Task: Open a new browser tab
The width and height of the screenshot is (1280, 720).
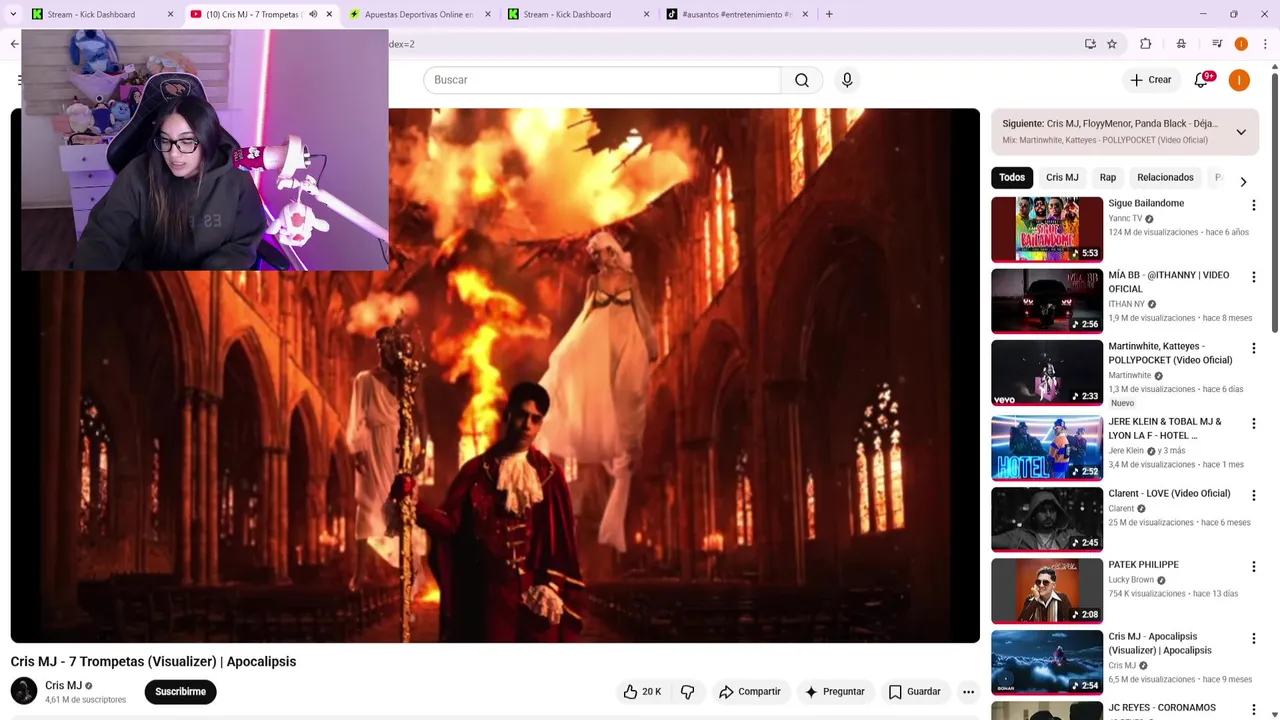Action: (829, 14)
